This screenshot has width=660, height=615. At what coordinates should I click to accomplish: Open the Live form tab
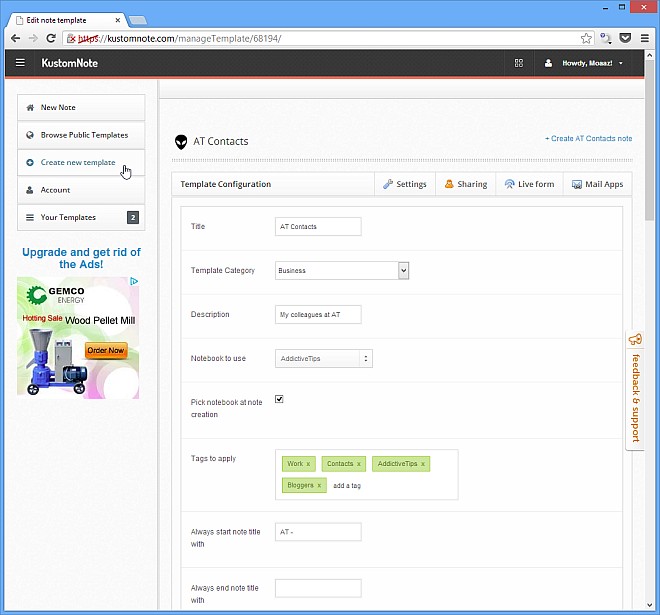point(530,184)
